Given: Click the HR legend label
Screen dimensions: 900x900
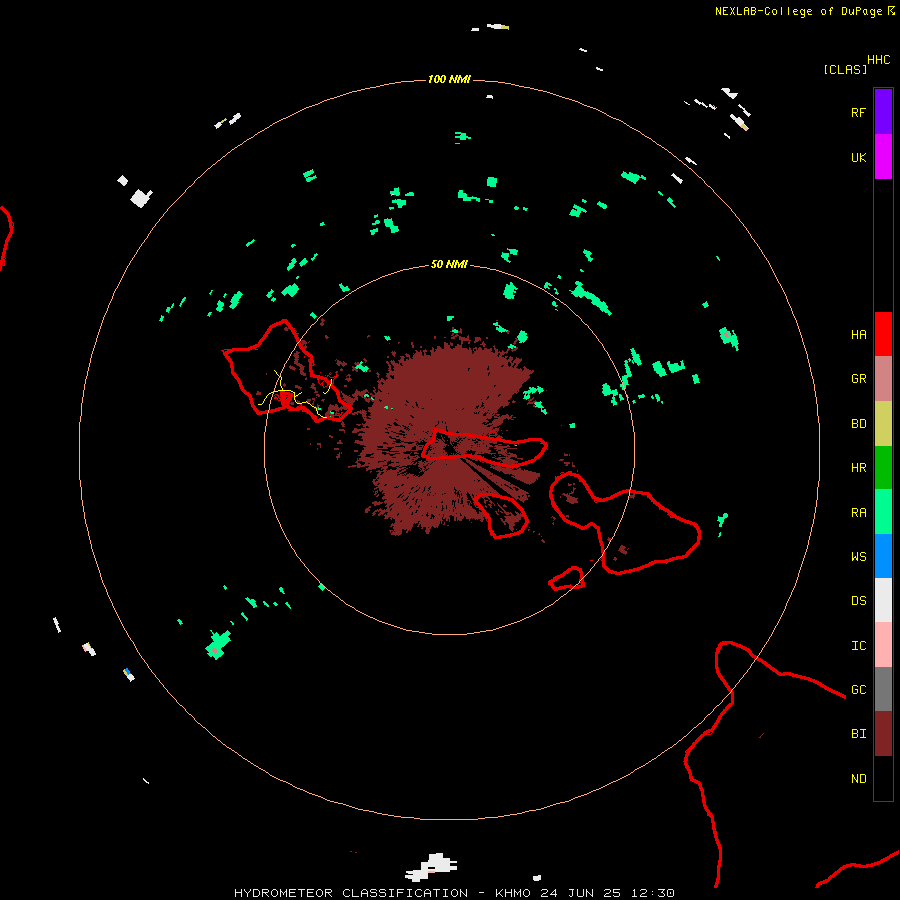Looking at the screenshot, I should 859,468.
